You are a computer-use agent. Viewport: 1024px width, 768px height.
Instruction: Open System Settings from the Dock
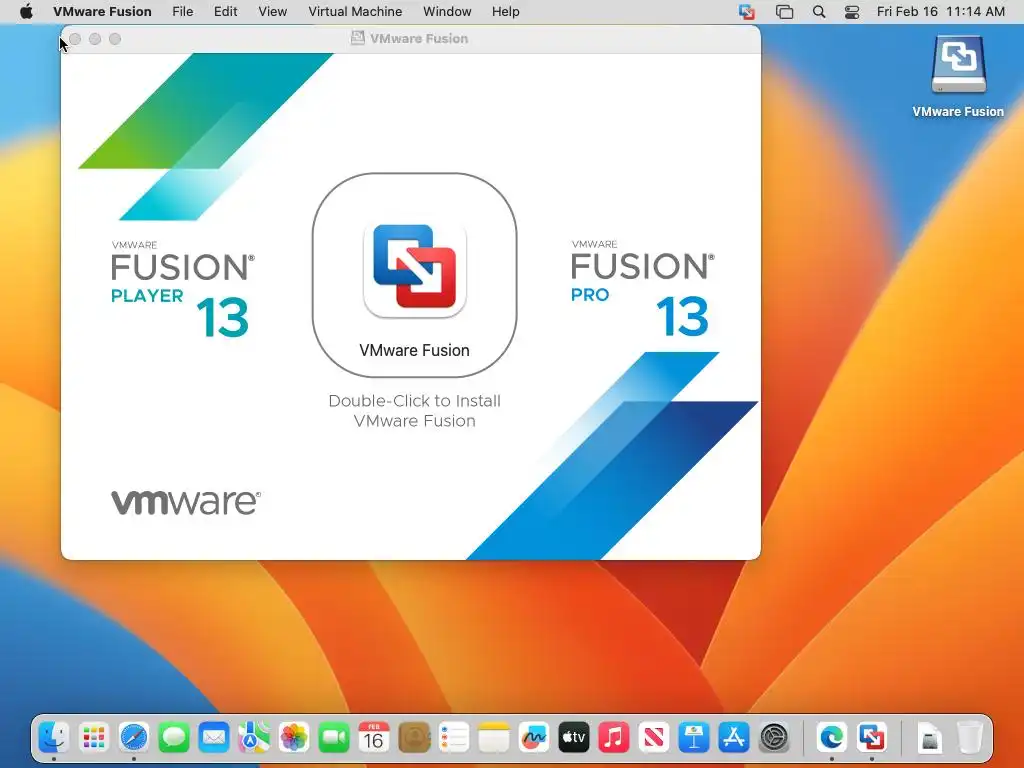774,738
